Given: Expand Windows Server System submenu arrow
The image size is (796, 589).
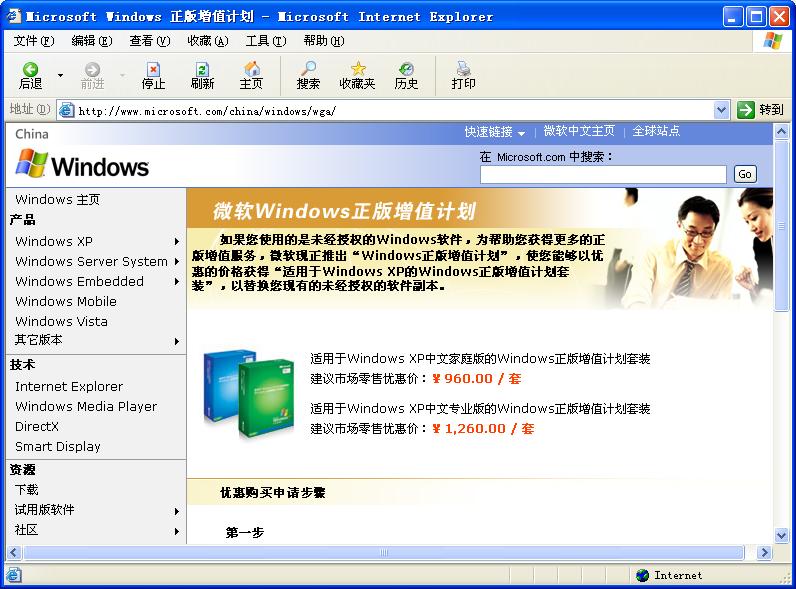Looking at the screenshot, I should (x=177, y=261).
